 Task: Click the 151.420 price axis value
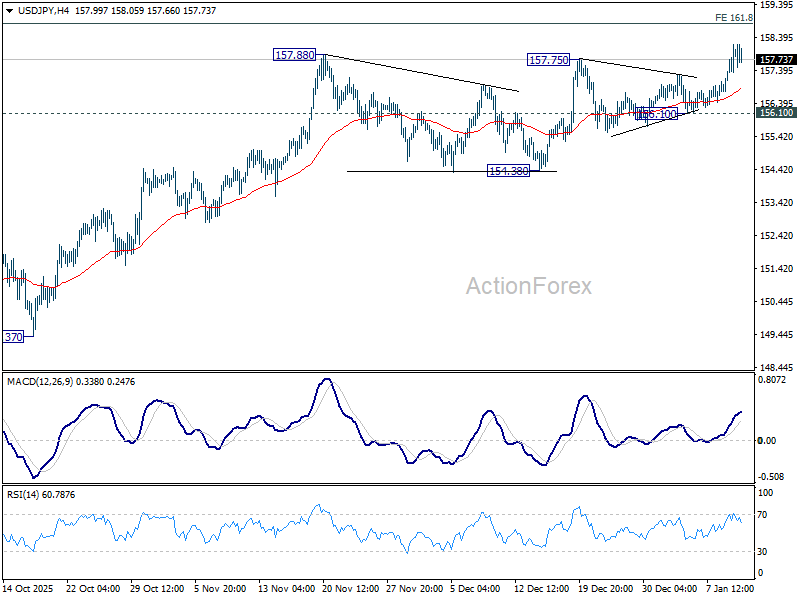pos(776,268)
